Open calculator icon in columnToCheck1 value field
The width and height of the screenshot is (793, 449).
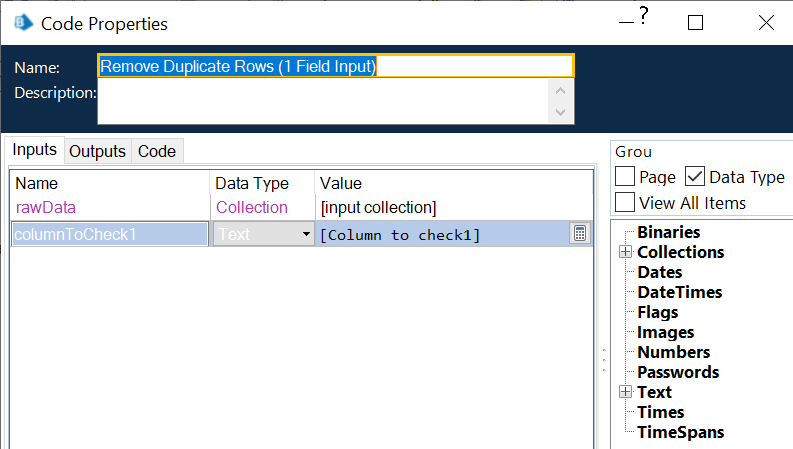579,234
